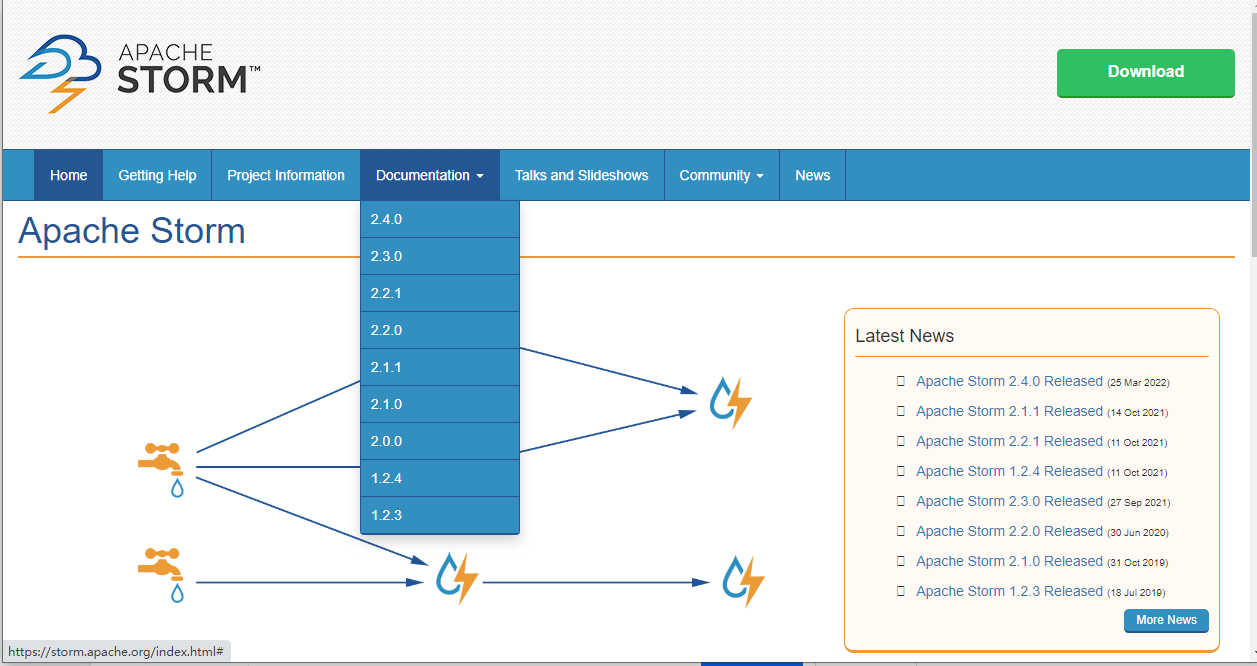1257x666 pixels.
Task: Open Talks and Slideshows page
Action: pos(582,175)
